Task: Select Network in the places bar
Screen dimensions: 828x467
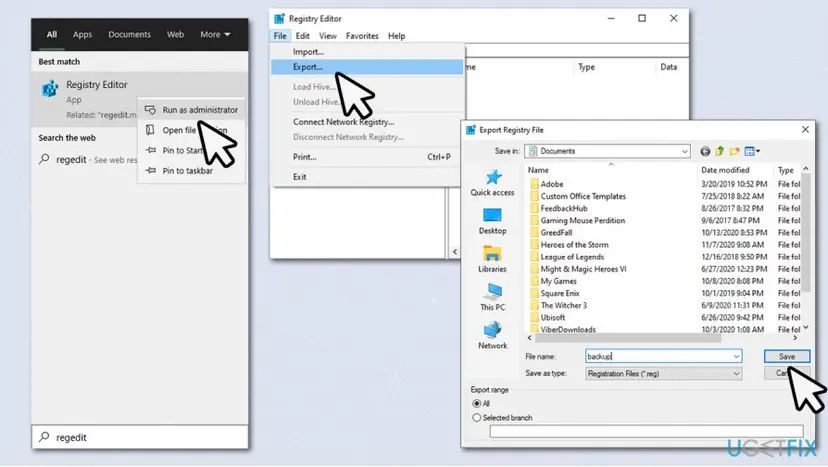Action: 492,335
